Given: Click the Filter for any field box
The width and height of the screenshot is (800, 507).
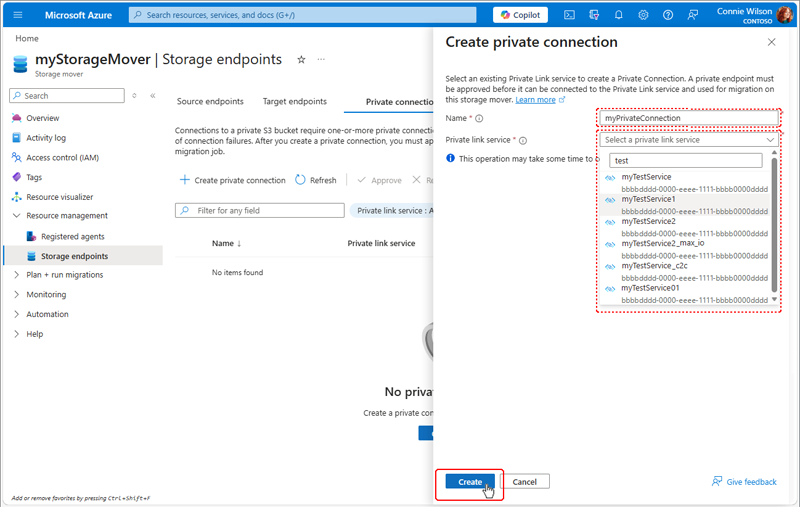Looking at the screenshot, I should click(260, 211).
